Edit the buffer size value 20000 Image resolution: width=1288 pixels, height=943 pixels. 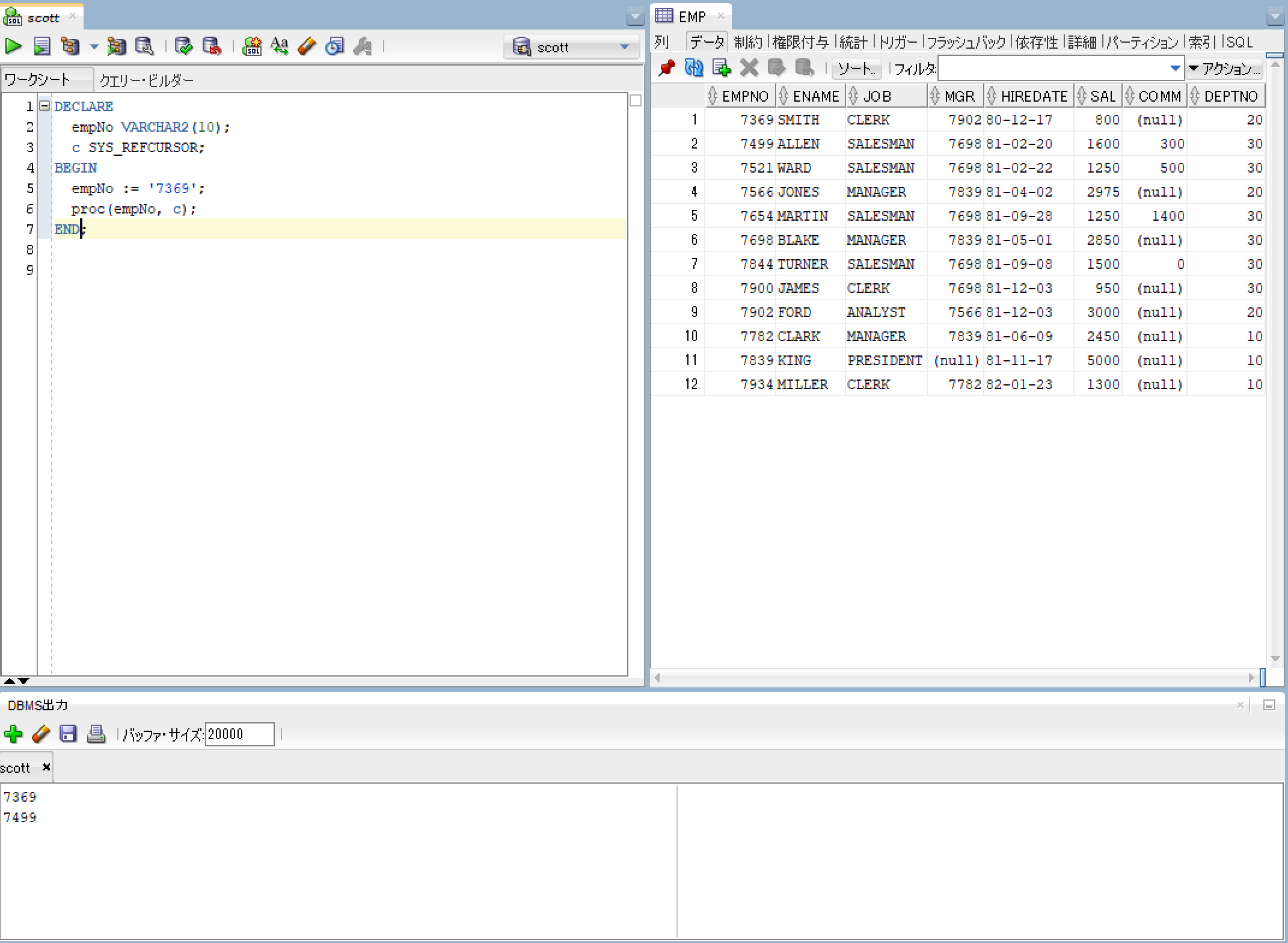(x=239, y=734)
